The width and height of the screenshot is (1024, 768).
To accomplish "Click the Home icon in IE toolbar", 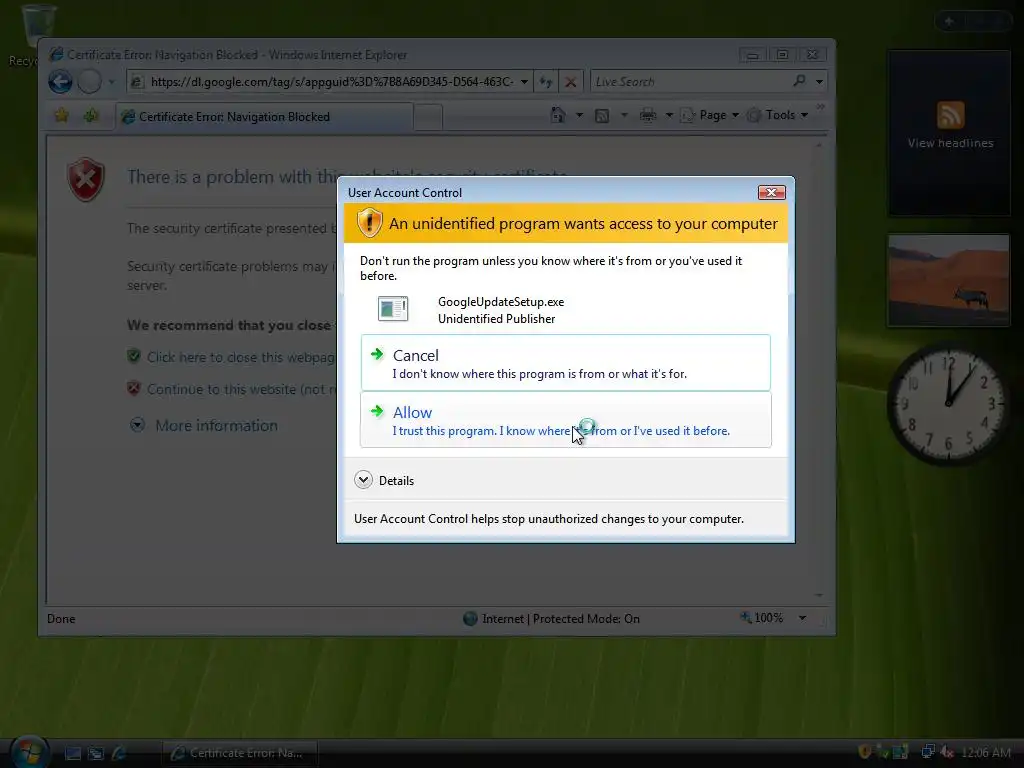I will 558,115.
